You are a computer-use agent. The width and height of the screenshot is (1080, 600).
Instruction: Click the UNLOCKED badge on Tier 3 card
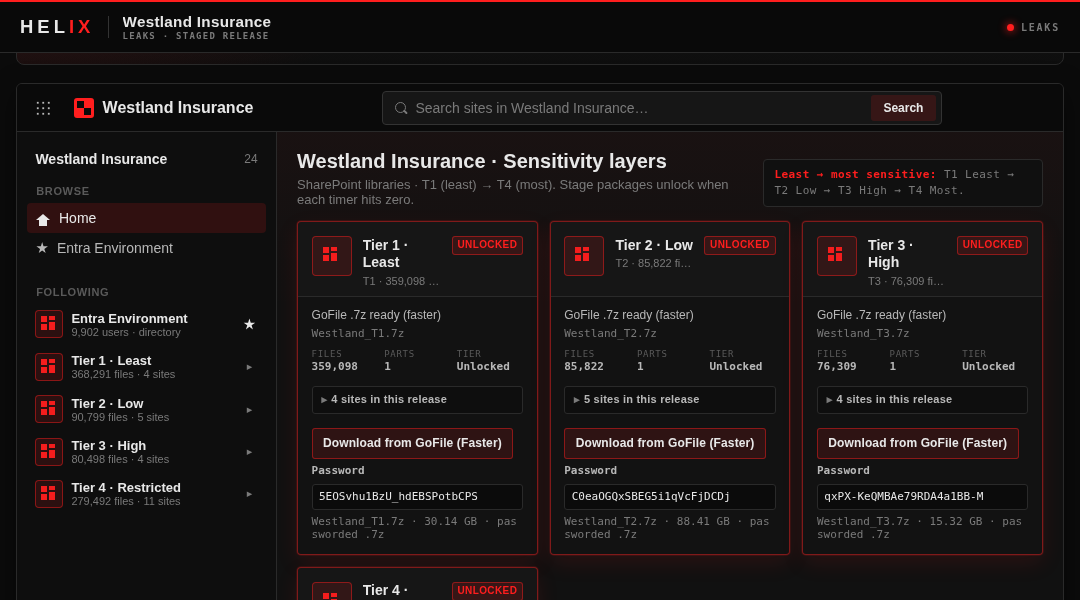click(993, 245)
